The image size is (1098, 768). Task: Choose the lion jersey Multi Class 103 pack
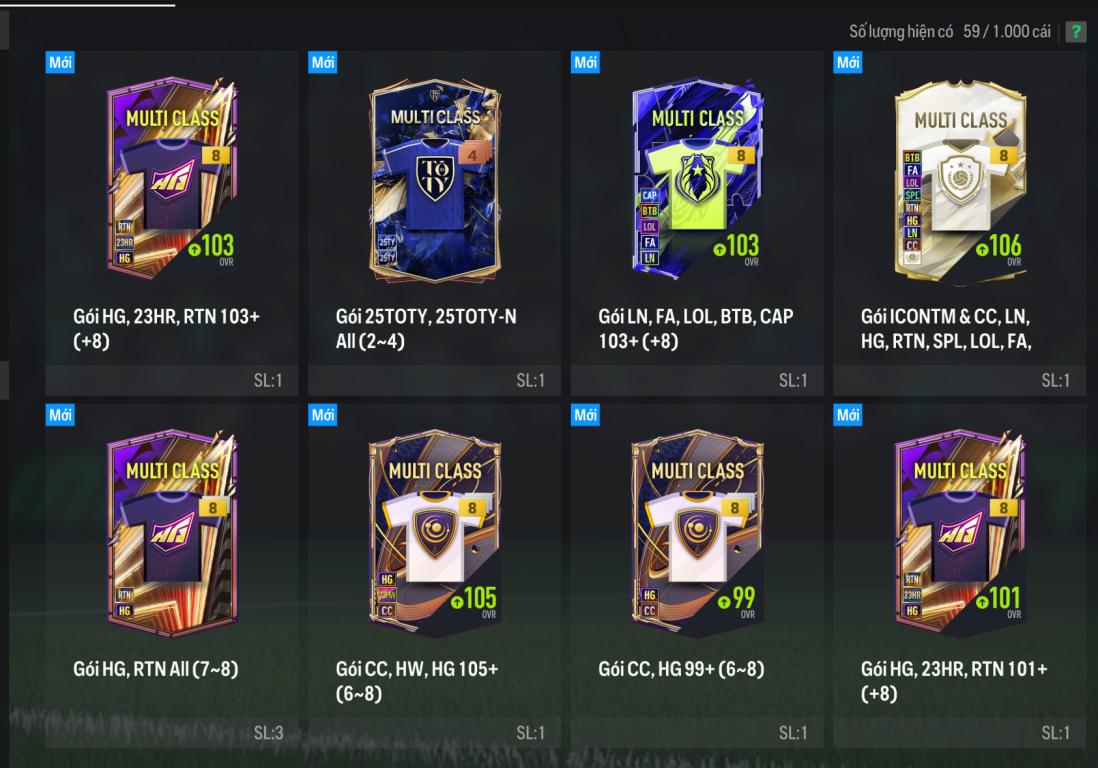click(x=697, y=180)
